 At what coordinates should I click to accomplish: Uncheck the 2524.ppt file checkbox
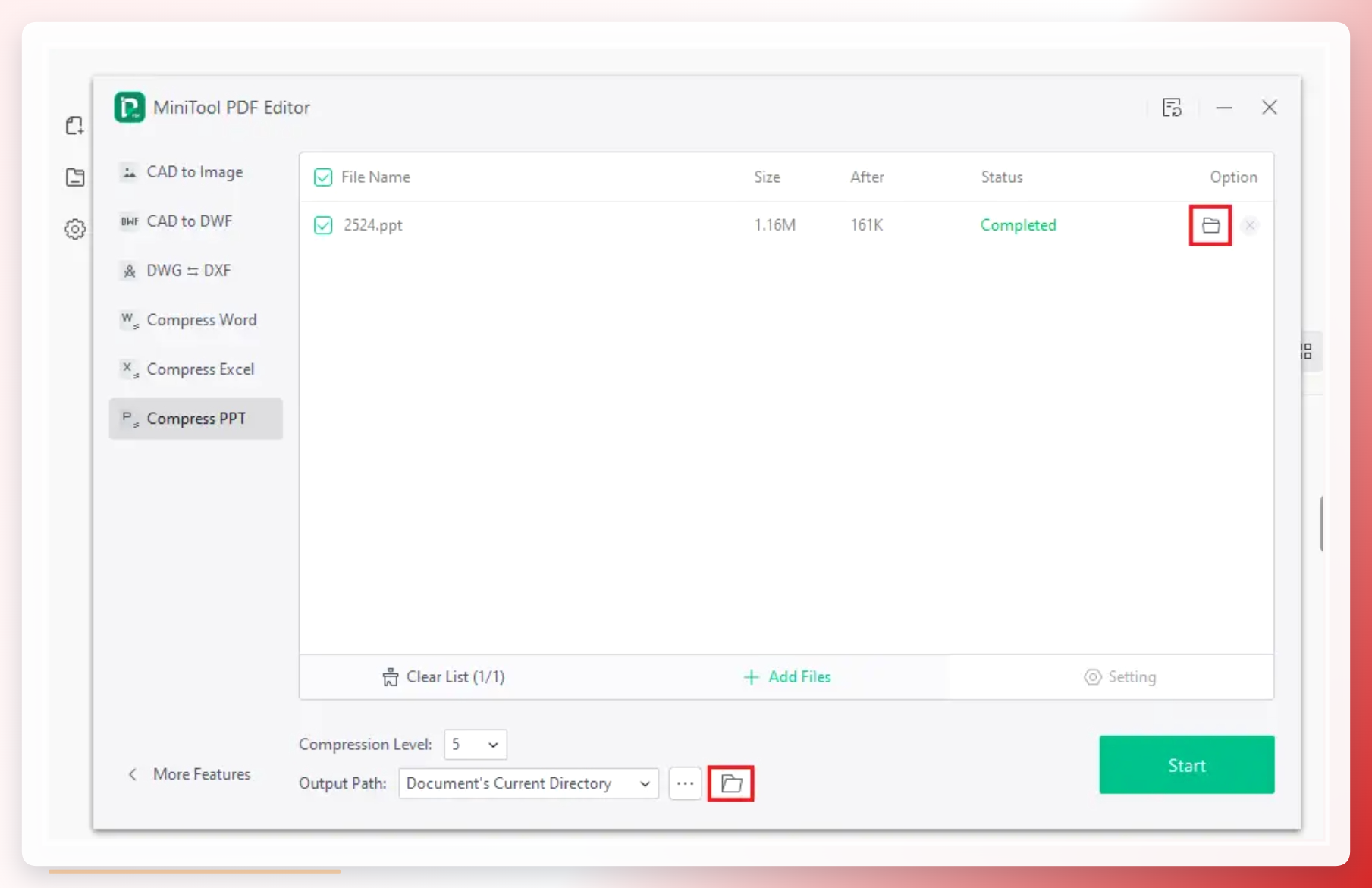point(323,225)
